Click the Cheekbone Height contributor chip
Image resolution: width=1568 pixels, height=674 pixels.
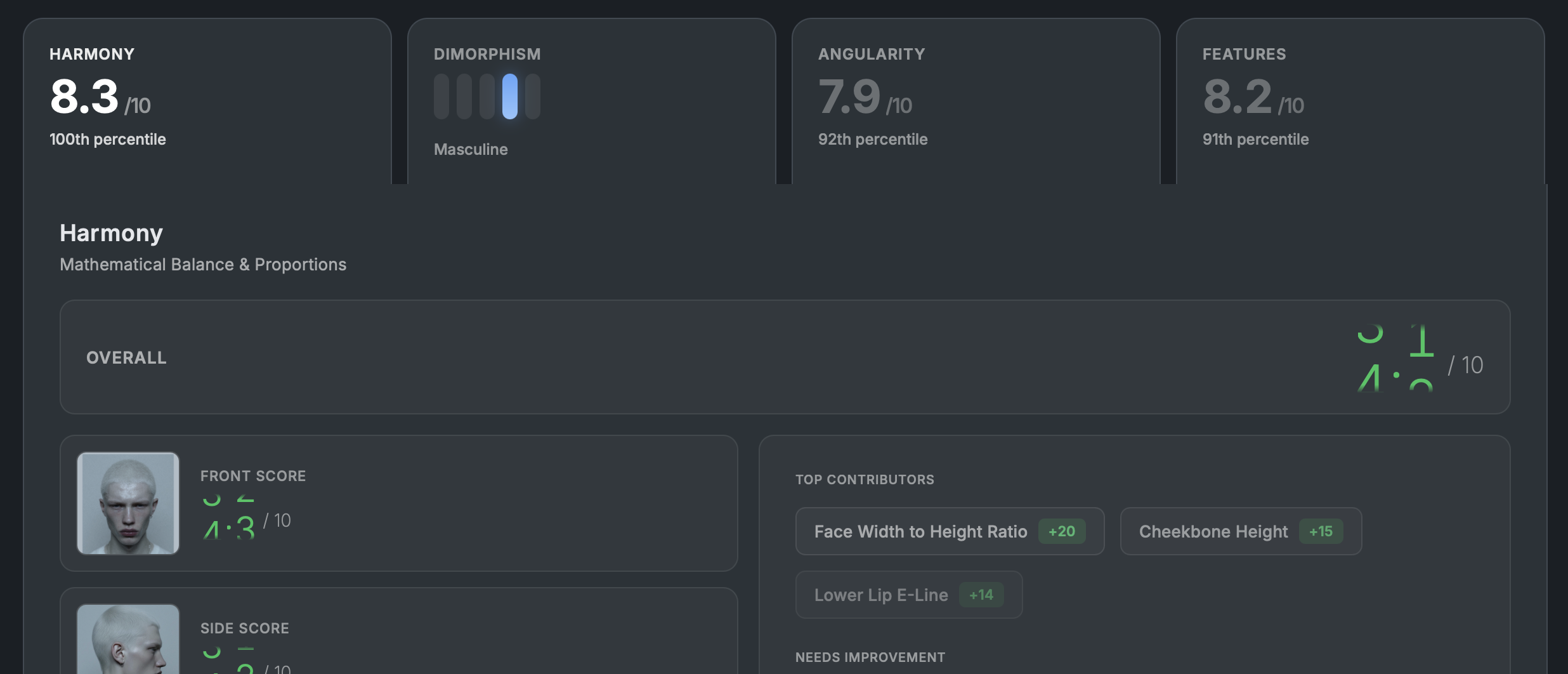coord(1213,532)
